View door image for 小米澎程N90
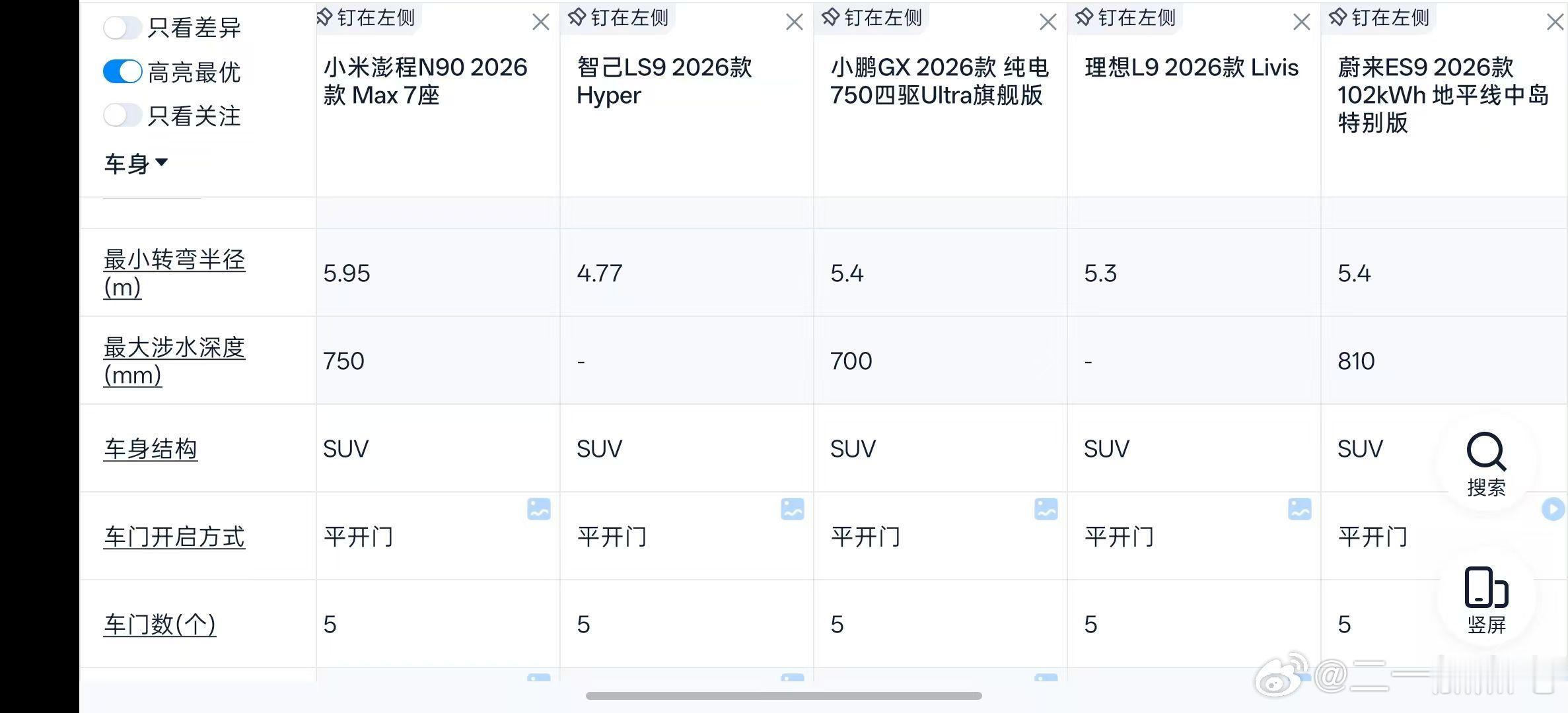The height and width of the screenshot is (713, 1568). [x=539, y=509]
